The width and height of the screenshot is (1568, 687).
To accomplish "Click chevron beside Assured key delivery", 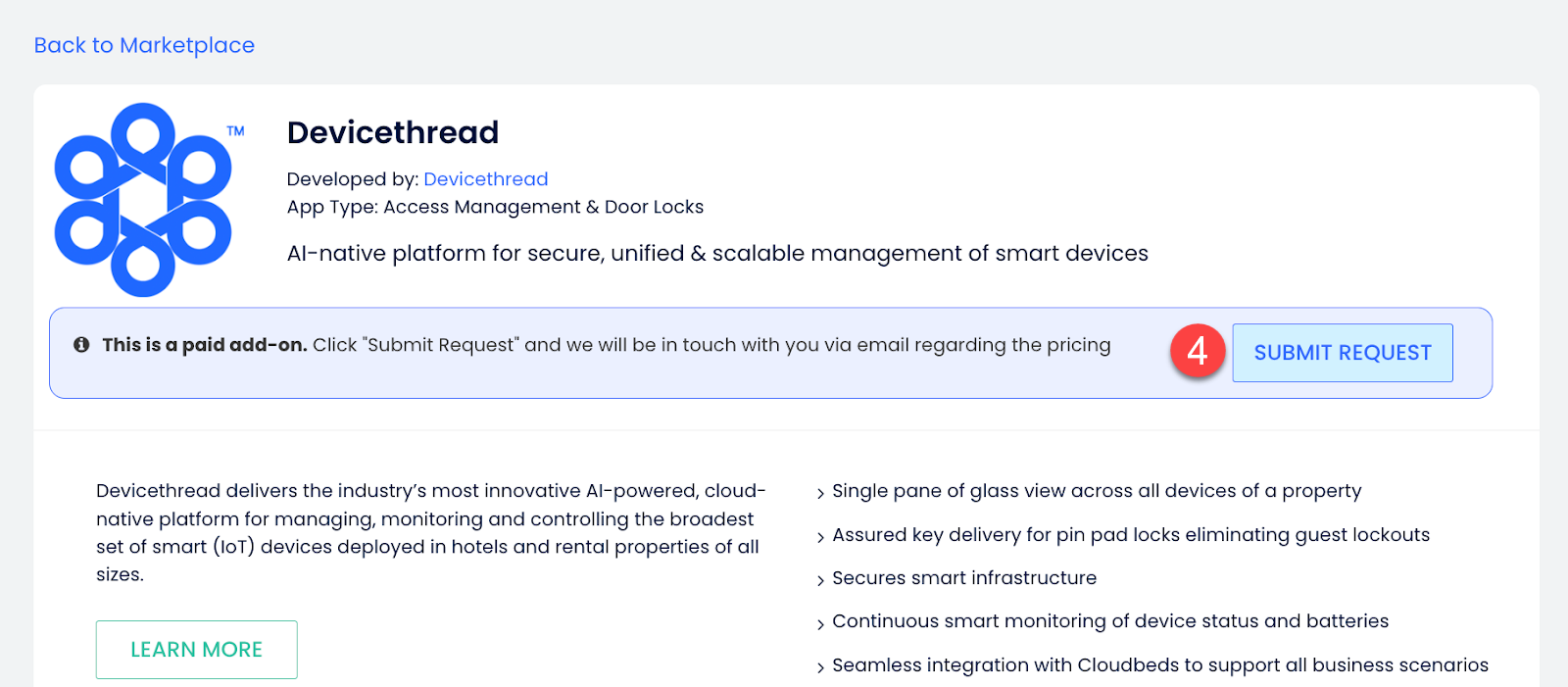I will click(820, 537).
